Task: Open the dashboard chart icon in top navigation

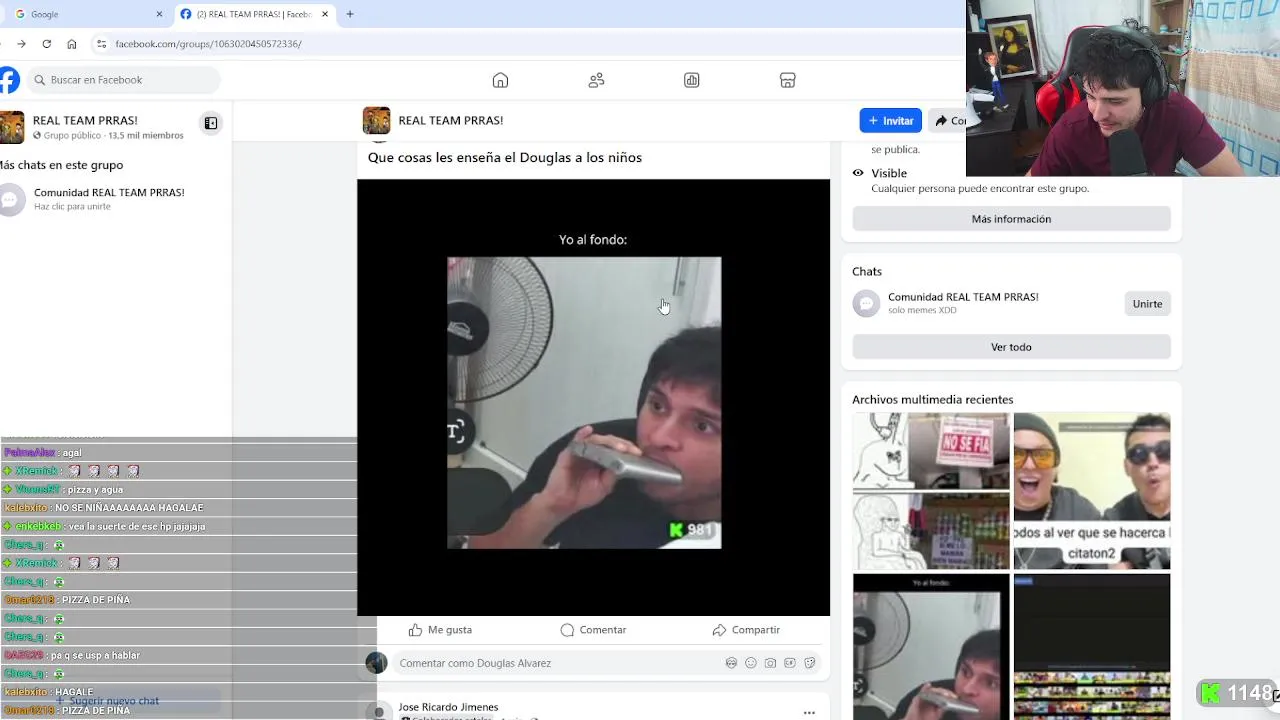Action: [692, 80]
